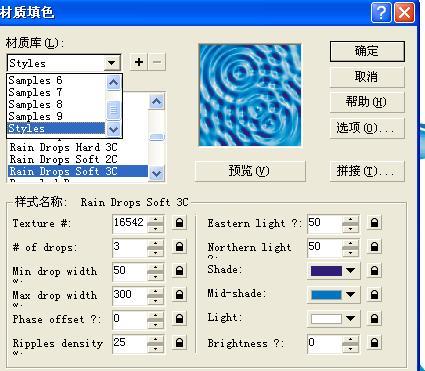
Task: Toggle lock for Brightness
Action: pyautogui.click(x=374, y=343)
